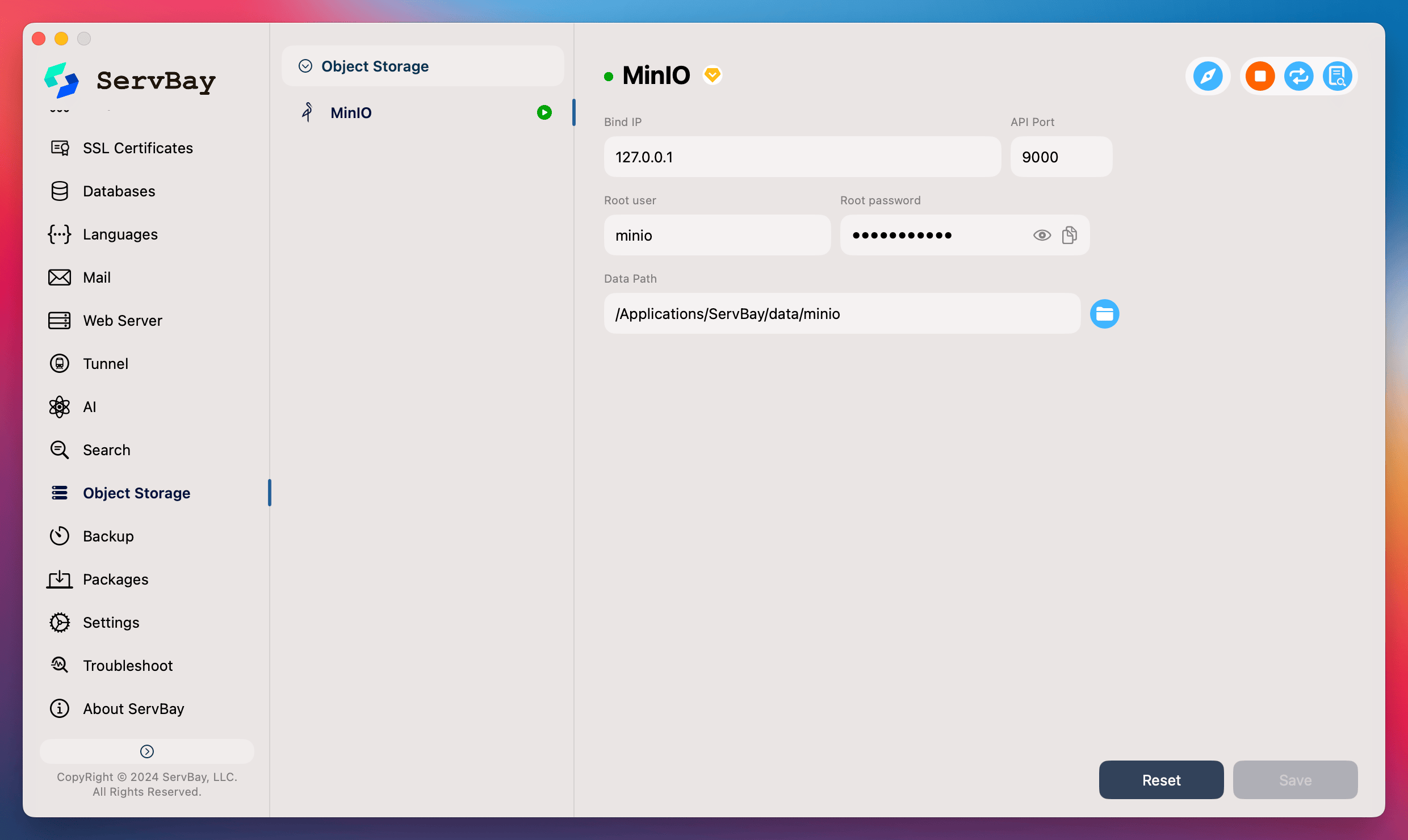
Task: Restart the MinIO service
Action: 1298,76
